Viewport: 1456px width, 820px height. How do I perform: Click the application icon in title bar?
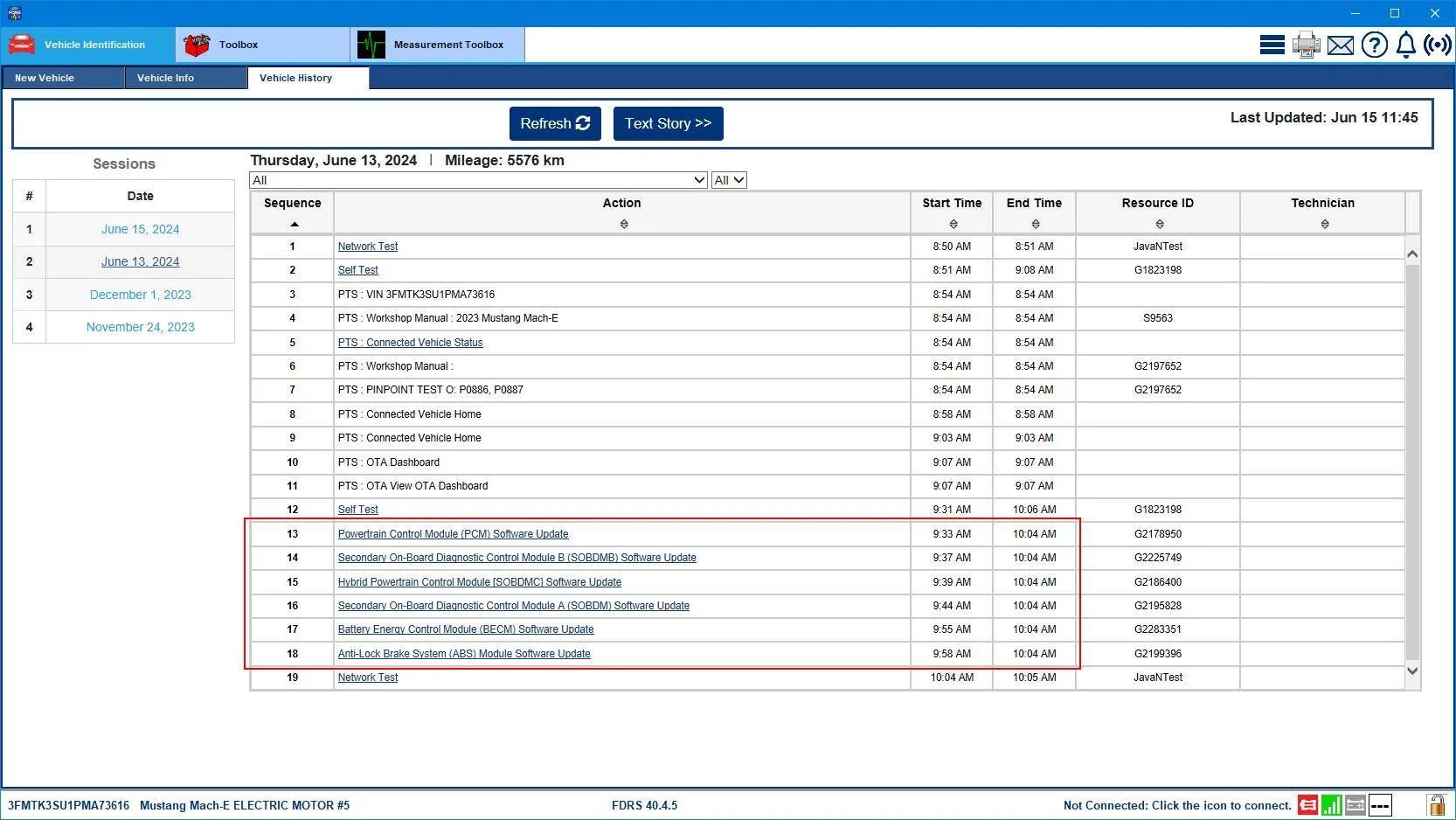pos(13,13)
